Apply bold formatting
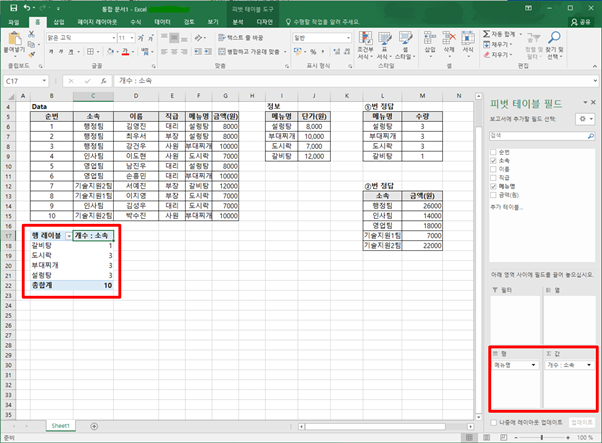602x443 pixels. click(51, 51)
